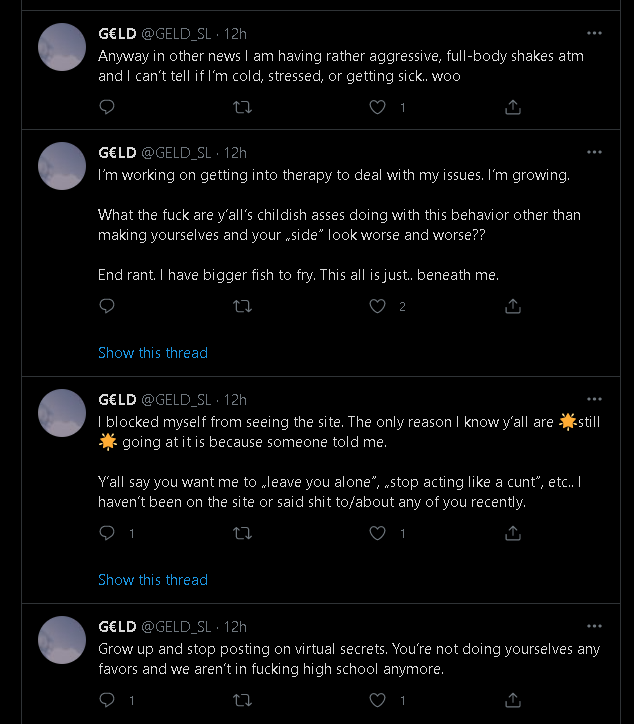This screenshot has width=634, height=724.
Task: Like the therapy tweet with 2 likes
Action: tap(377, 306)
